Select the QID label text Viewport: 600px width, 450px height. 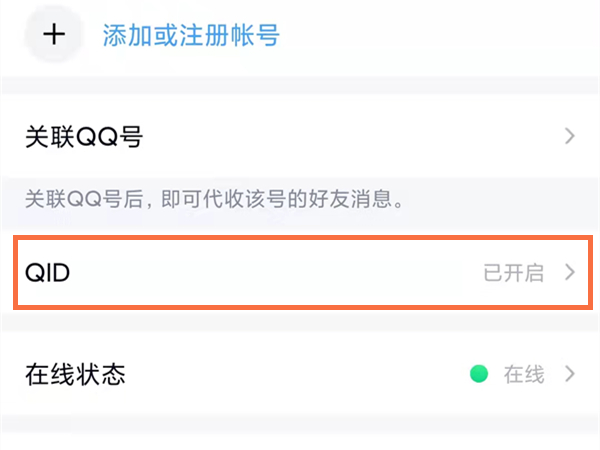(x=47, y=272)
